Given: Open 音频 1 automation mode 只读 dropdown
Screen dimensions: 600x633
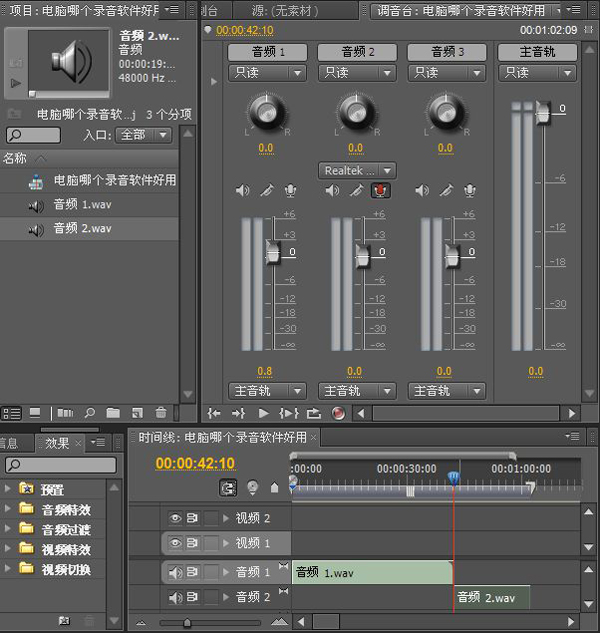Looking at the screenshot, I should 267,73.
